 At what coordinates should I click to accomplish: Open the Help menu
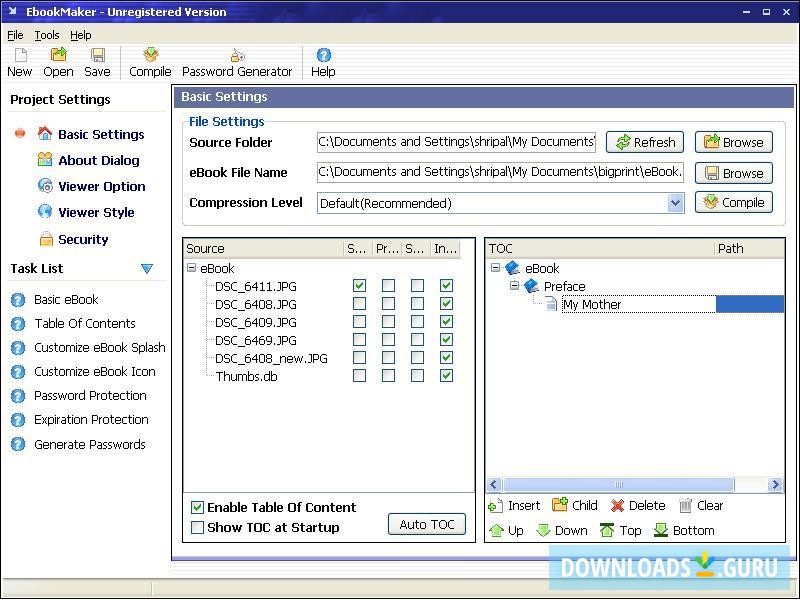point(81,35)
